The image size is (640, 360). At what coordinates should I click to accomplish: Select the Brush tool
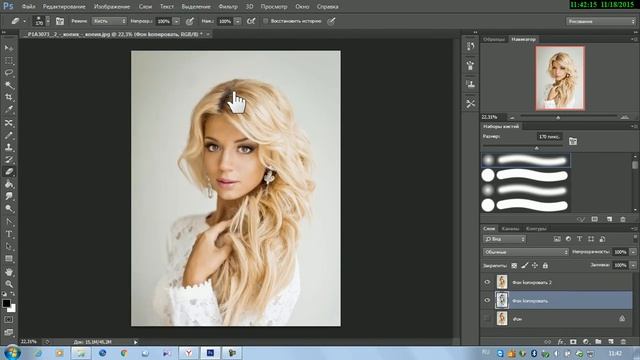[x=9, y=135]
